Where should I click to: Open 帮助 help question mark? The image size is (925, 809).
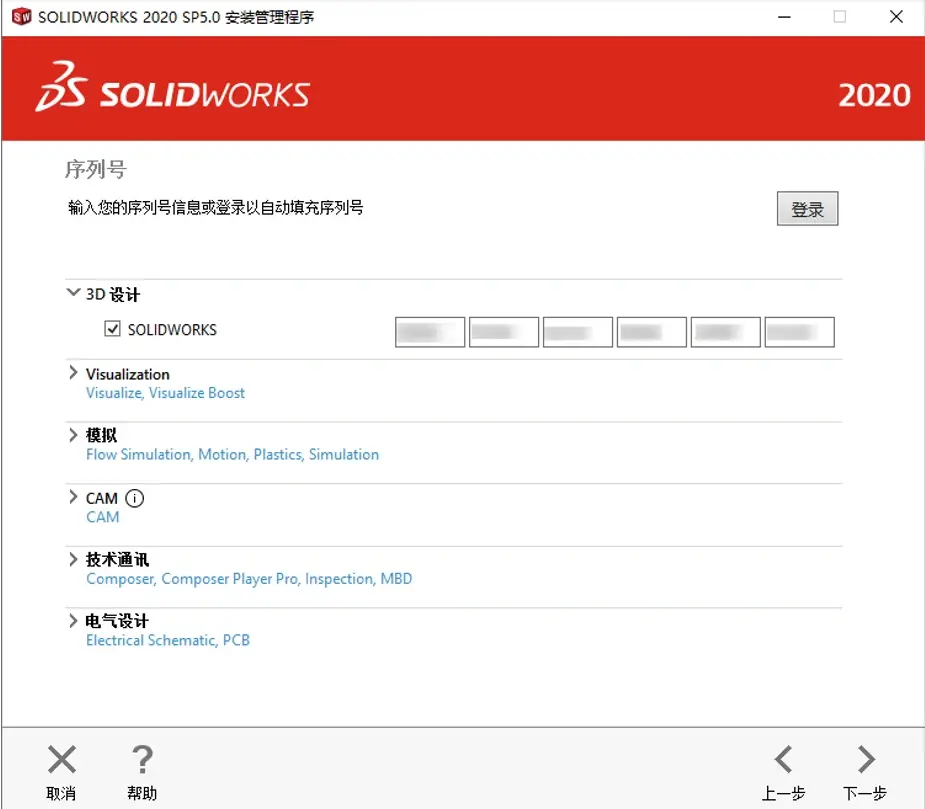pyautogui.click(x=142, y=759)
